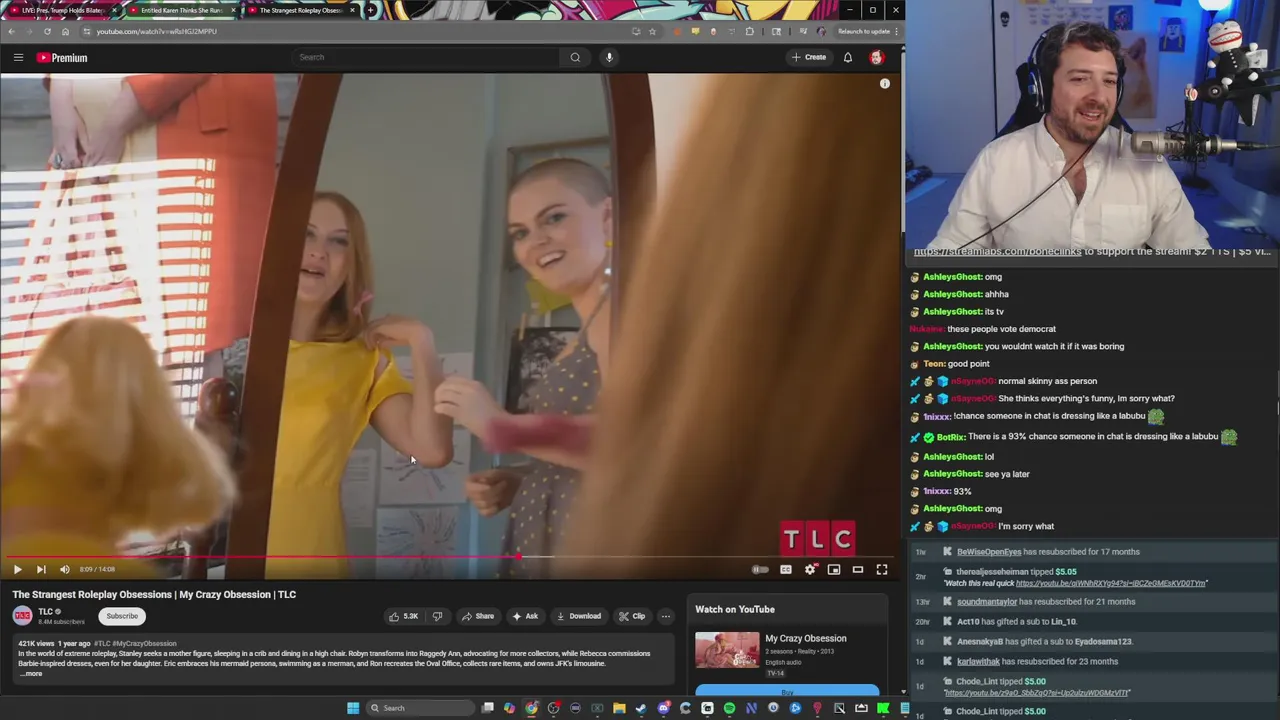This screenshot has height=720, width=1280.
Task: Toggle closed captions on the video
Action: [x=786, y=569]
